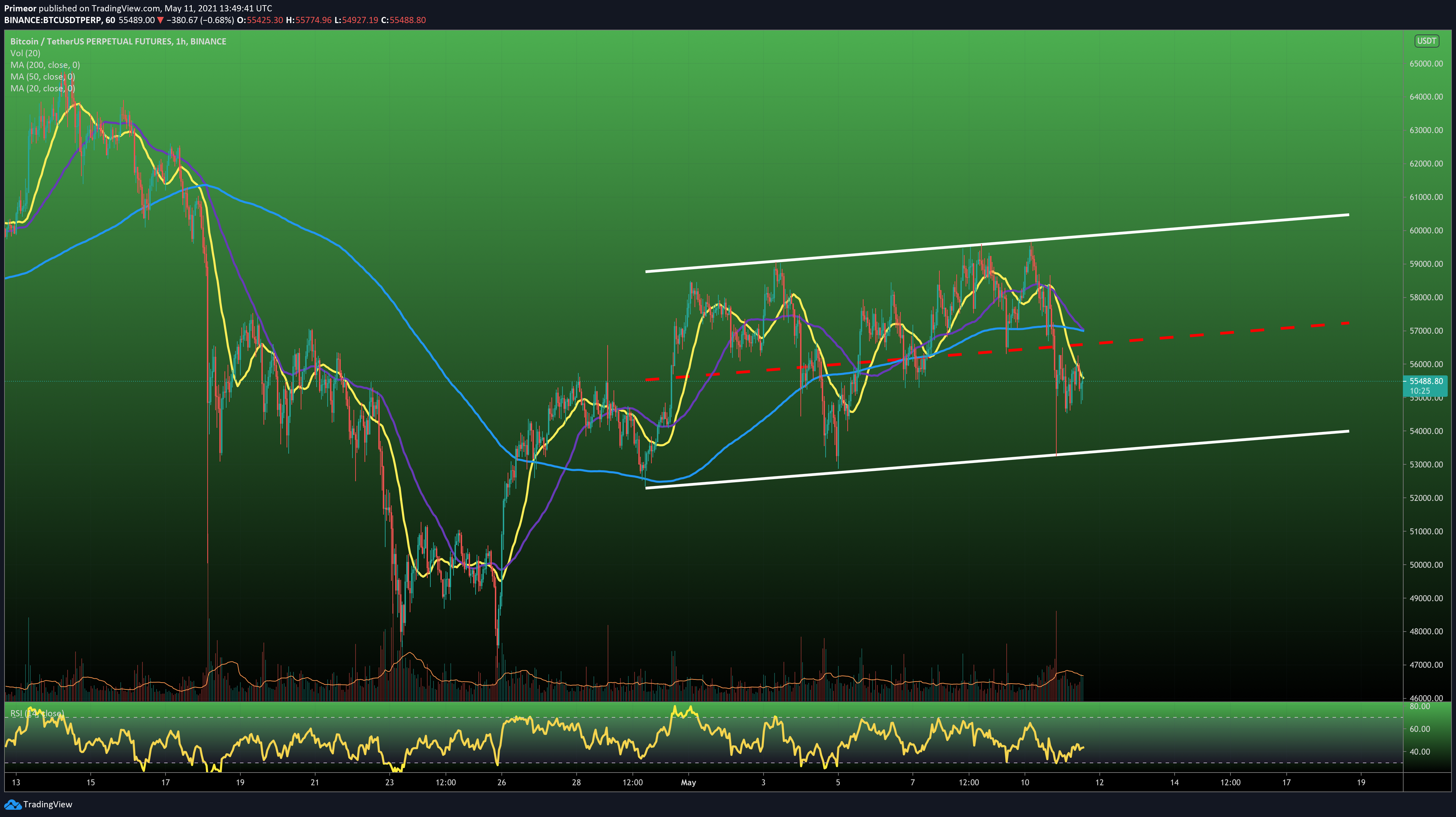Click the USDT currency badge

(1427, 41)
